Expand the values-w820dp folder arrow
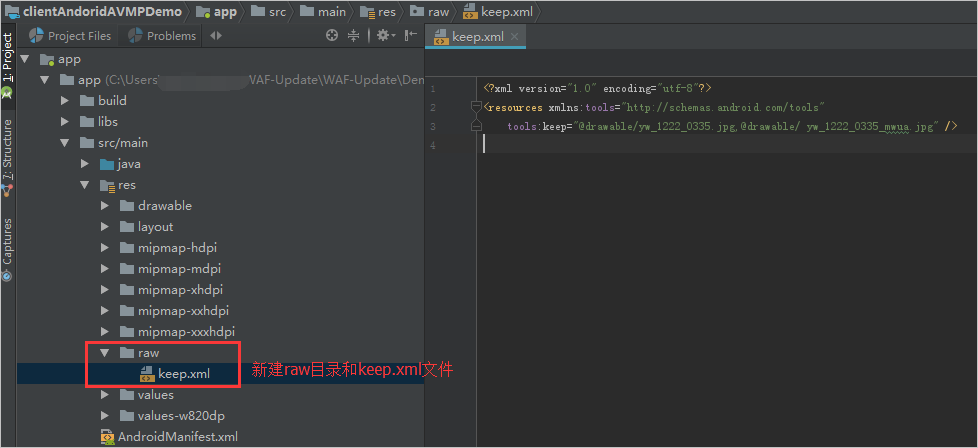Image resolution: width=978 pixels, height=448 pixels. 104,416
